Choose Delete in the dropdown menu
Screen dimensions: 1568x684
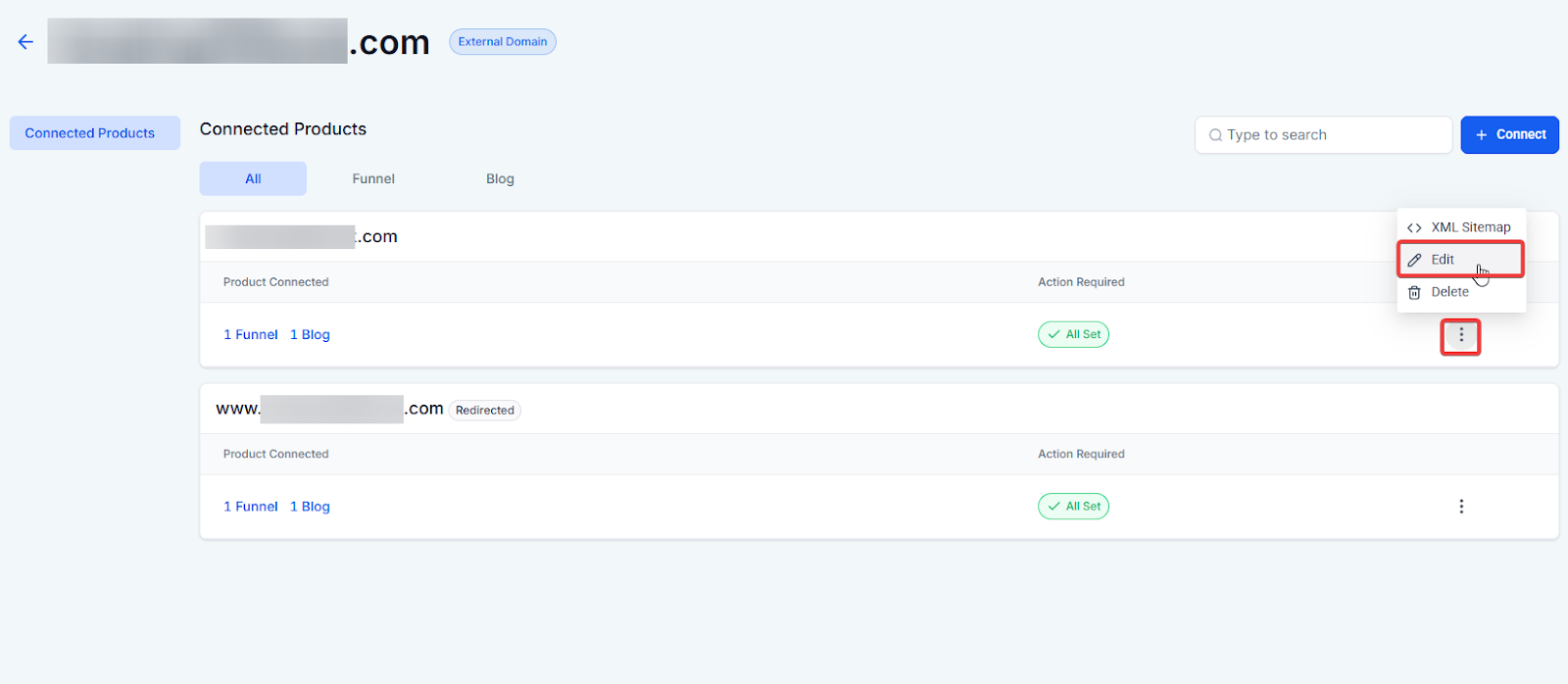1449,292
